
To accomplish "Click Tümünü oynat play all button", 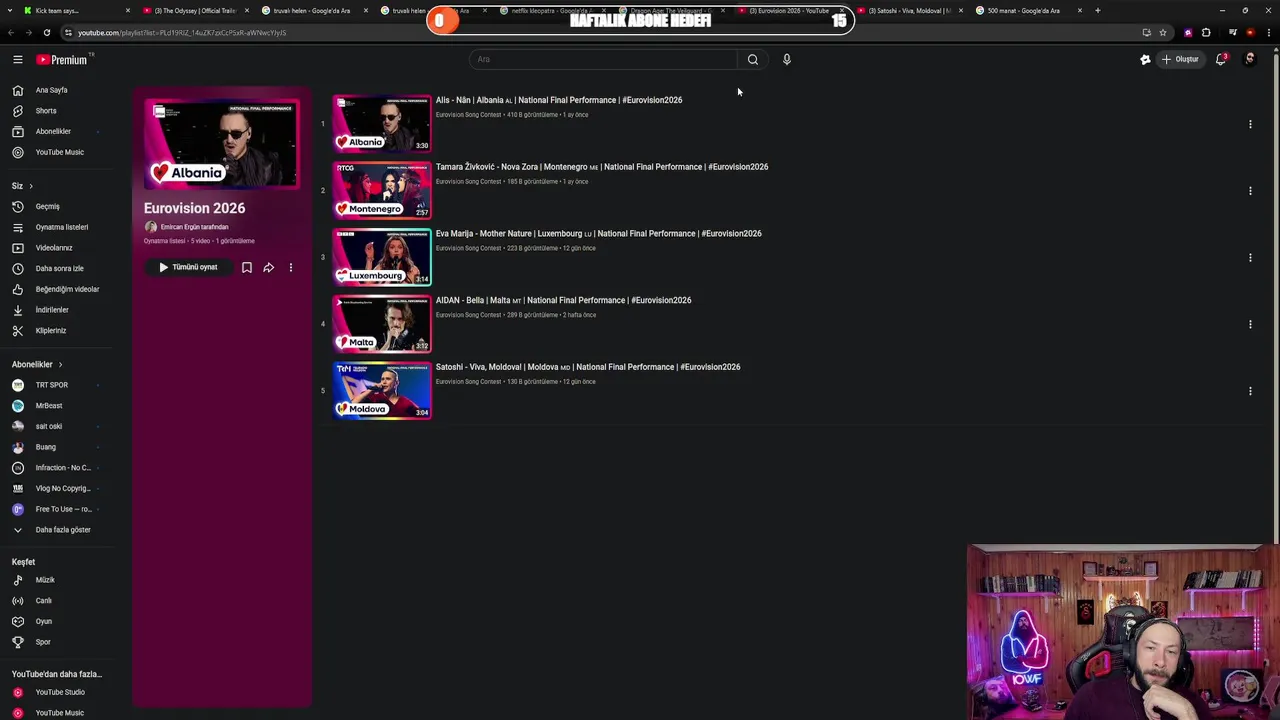I will click(188, 267).
